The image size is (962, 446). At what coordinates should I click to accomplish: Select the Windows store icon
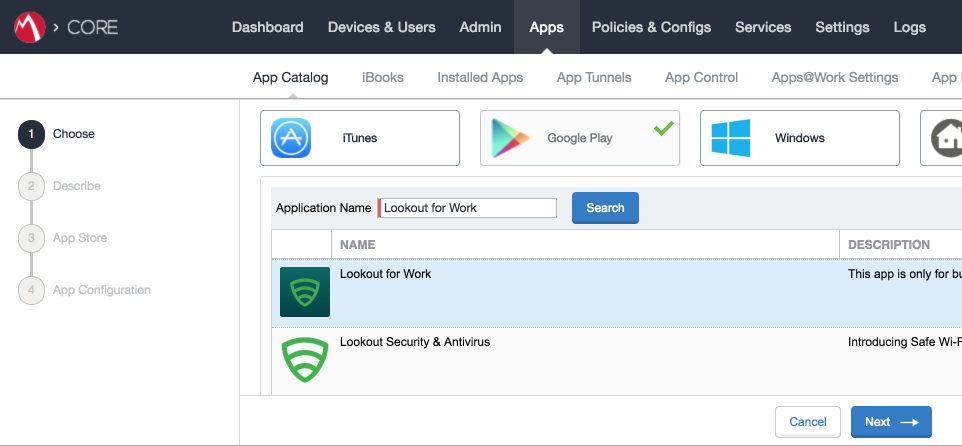(731, 138)
